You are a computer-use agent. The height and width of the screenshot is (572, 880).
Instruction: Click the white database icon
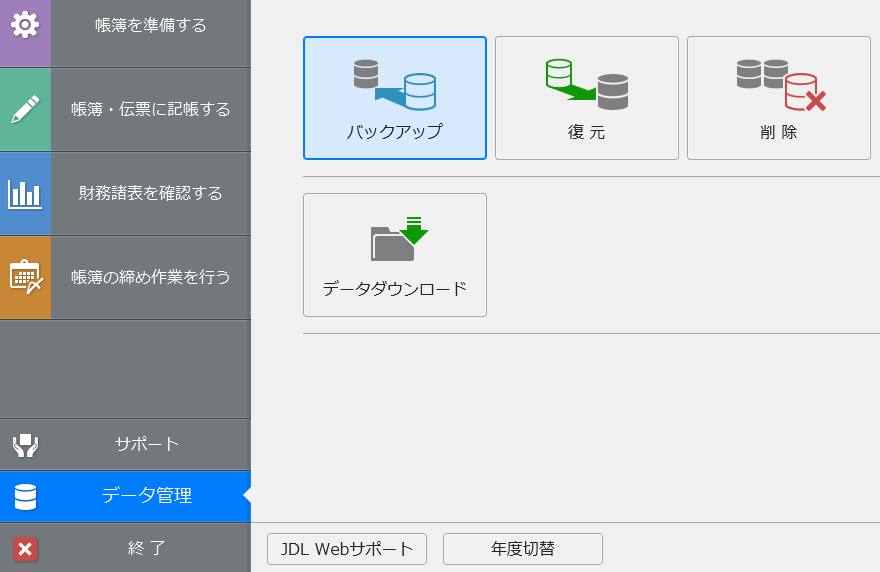[25, 496]
